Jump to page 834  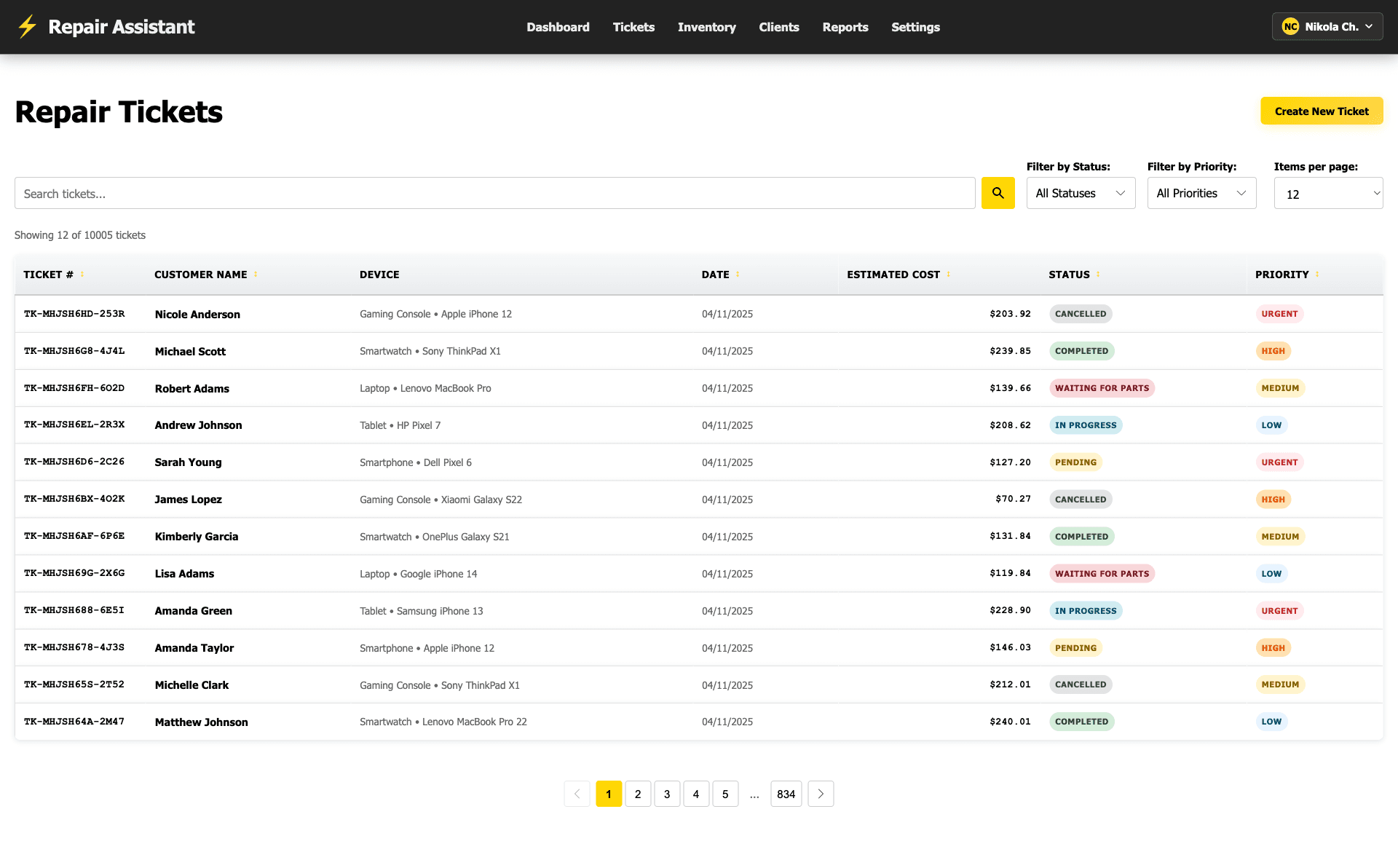786,794
